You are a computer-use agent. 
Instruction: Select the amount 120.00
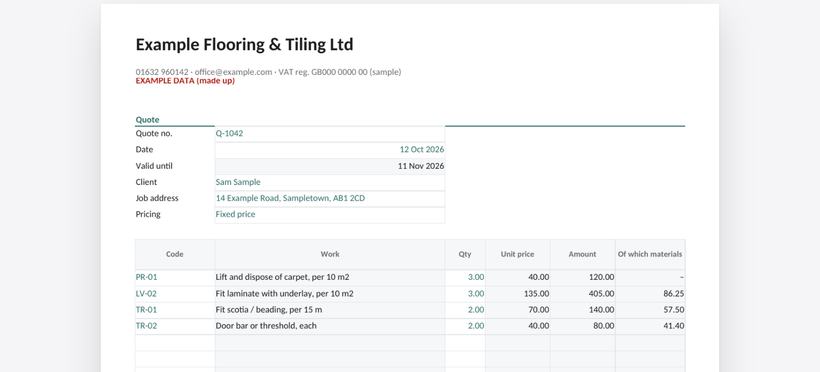[583, 277]
